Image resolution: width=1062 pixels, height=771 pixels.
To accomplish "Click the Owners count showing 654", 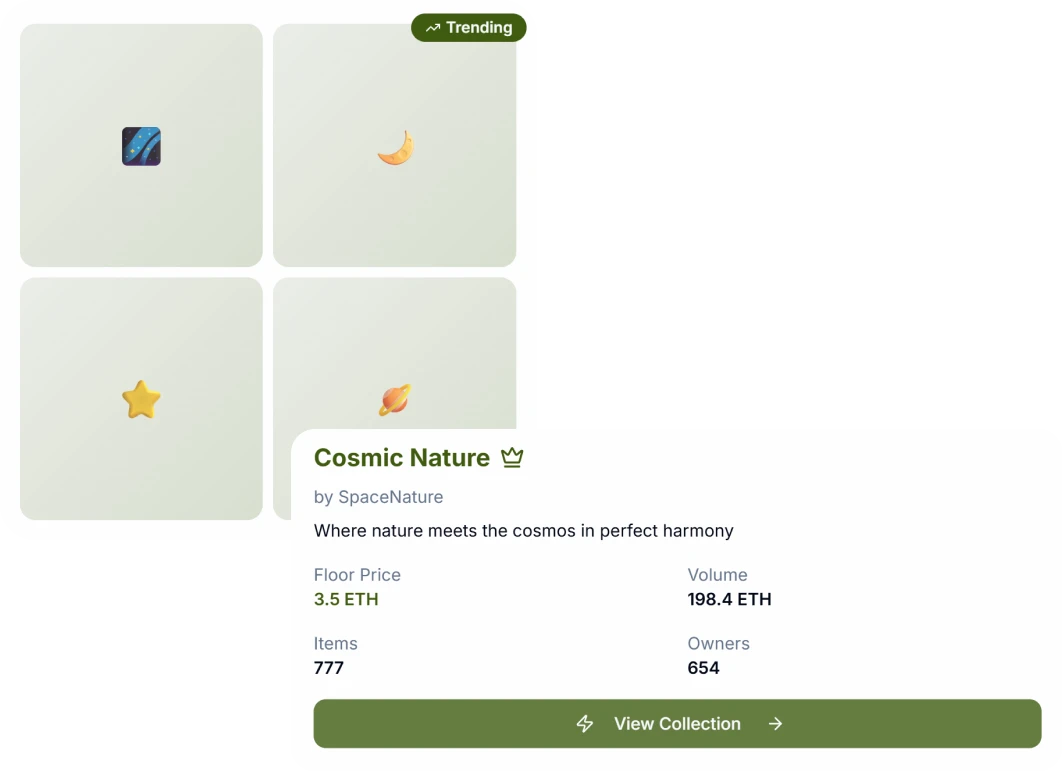I will coord(703,667).
